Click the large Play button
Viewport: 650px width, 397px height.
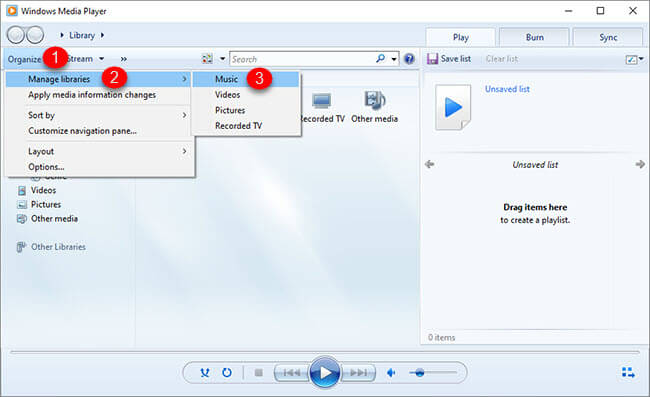[325, 373]
